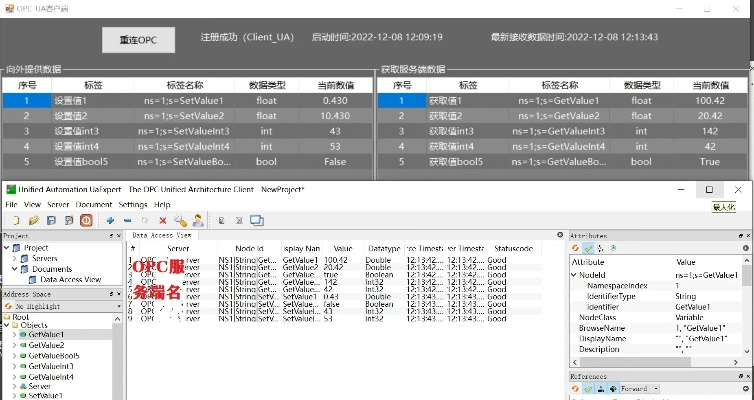
Task: Select GetValueBool5 node in Address Space
Action: pyautogui.click(x=53, y=355)
